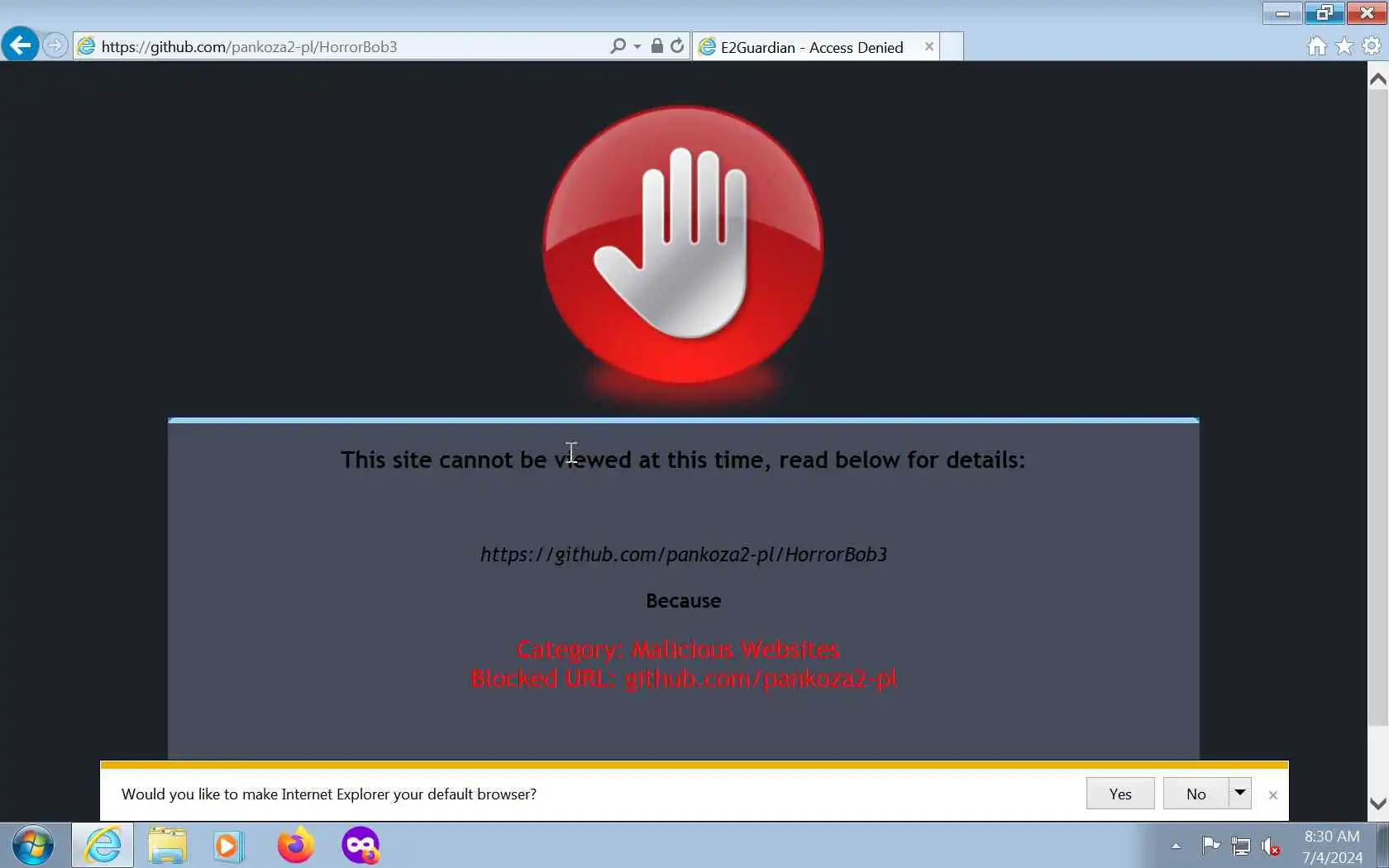This screenshot has width=1389, height=868.
Task: Click the address bar URL field
Action: click(341, 46)
